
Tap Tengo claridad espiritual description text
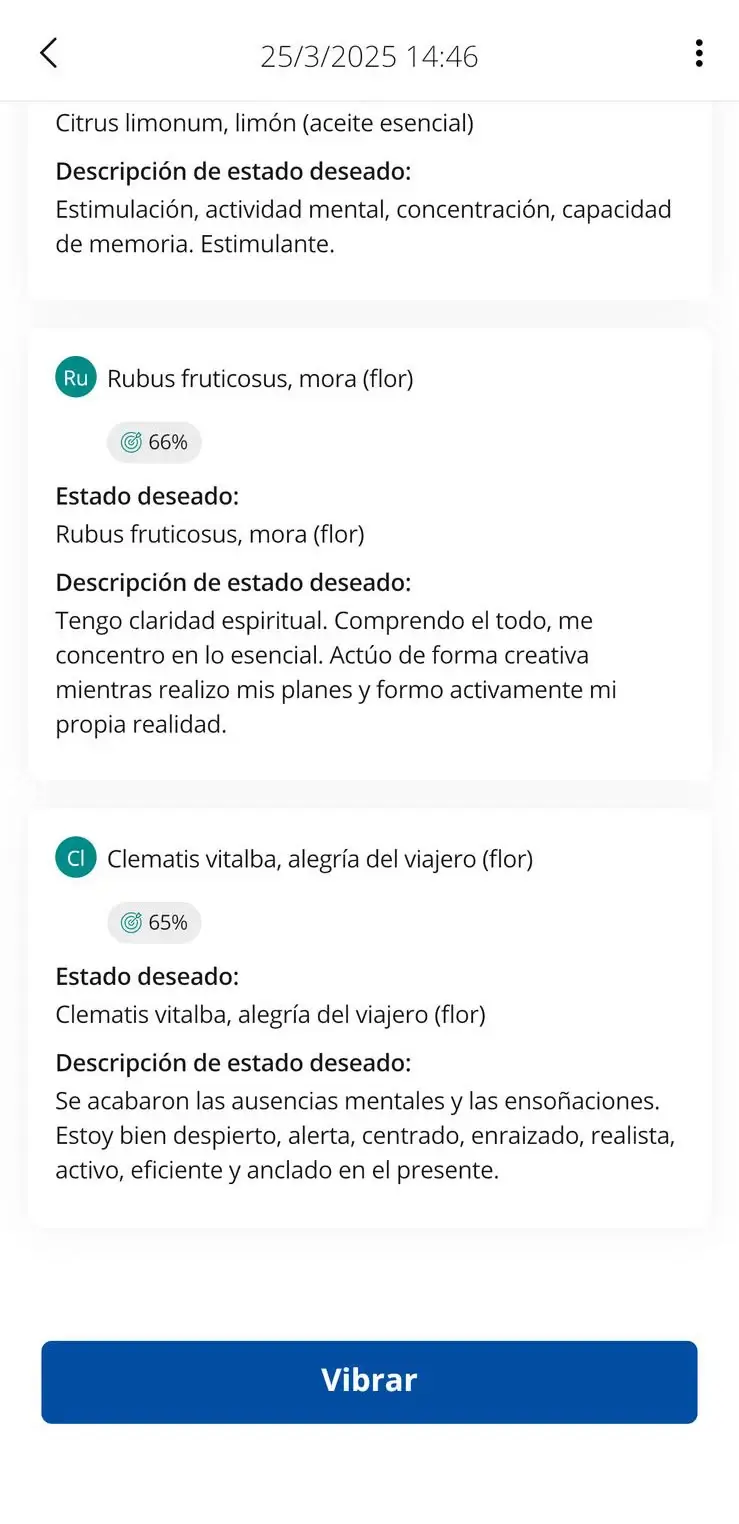tap(336, 672)
